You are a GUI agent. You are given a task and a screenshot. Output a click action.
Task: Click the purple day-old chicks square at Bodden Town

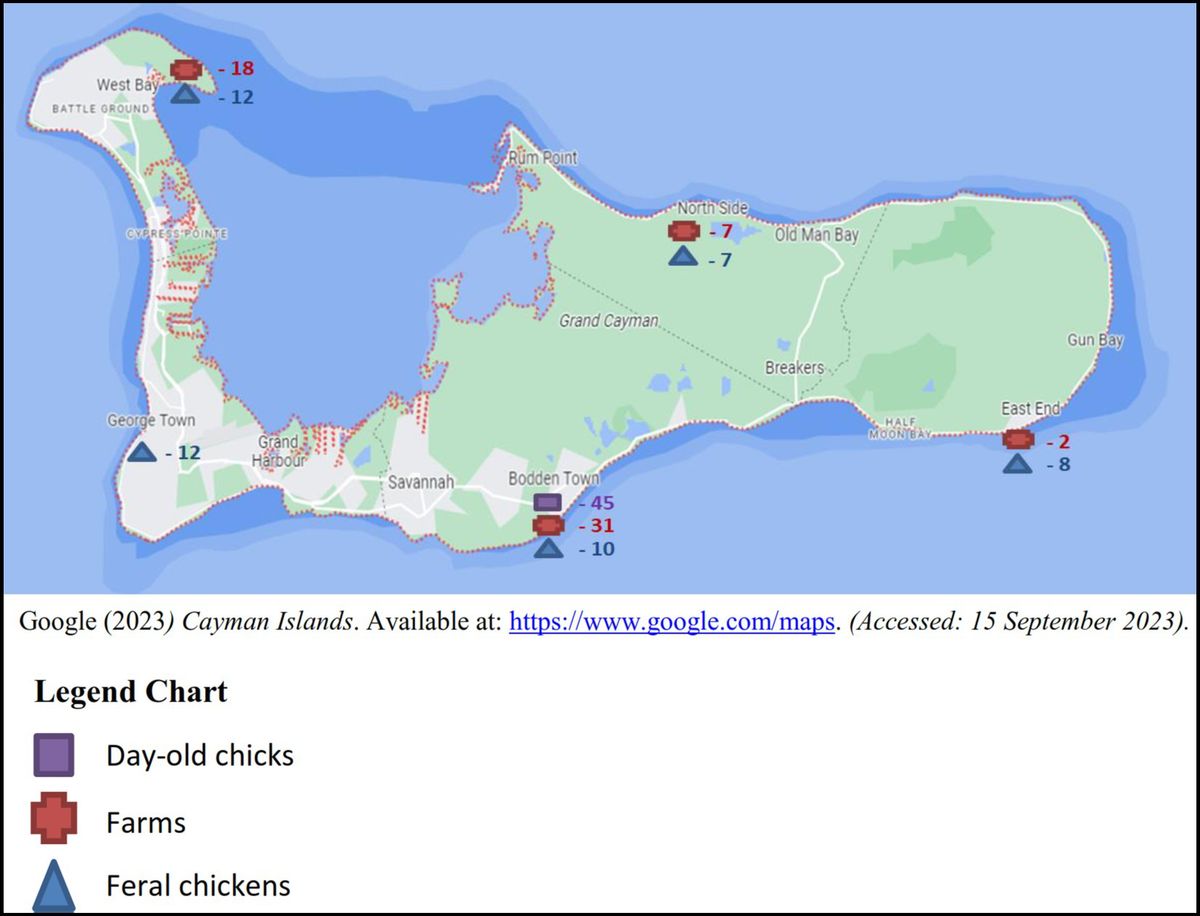[x=548, y=502]
